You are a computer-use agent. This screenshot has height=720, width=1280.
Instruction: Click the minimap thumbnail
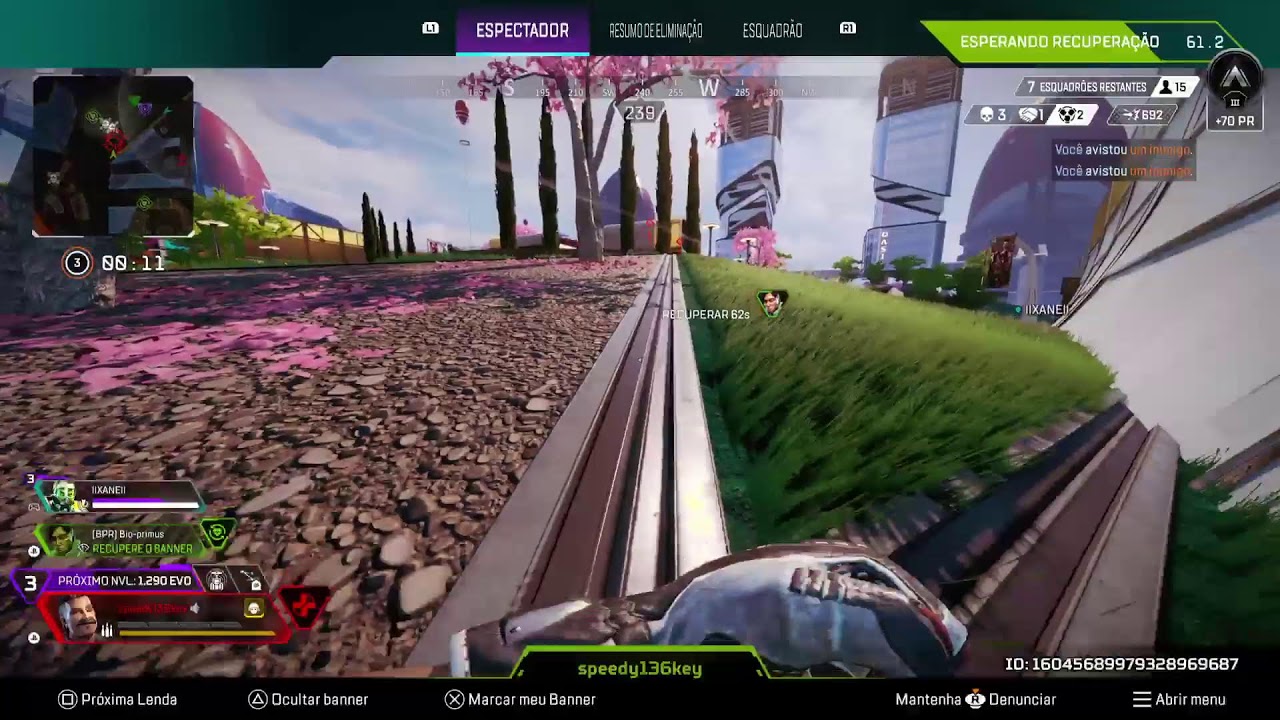pyautogui.click(x=113, y=157)
